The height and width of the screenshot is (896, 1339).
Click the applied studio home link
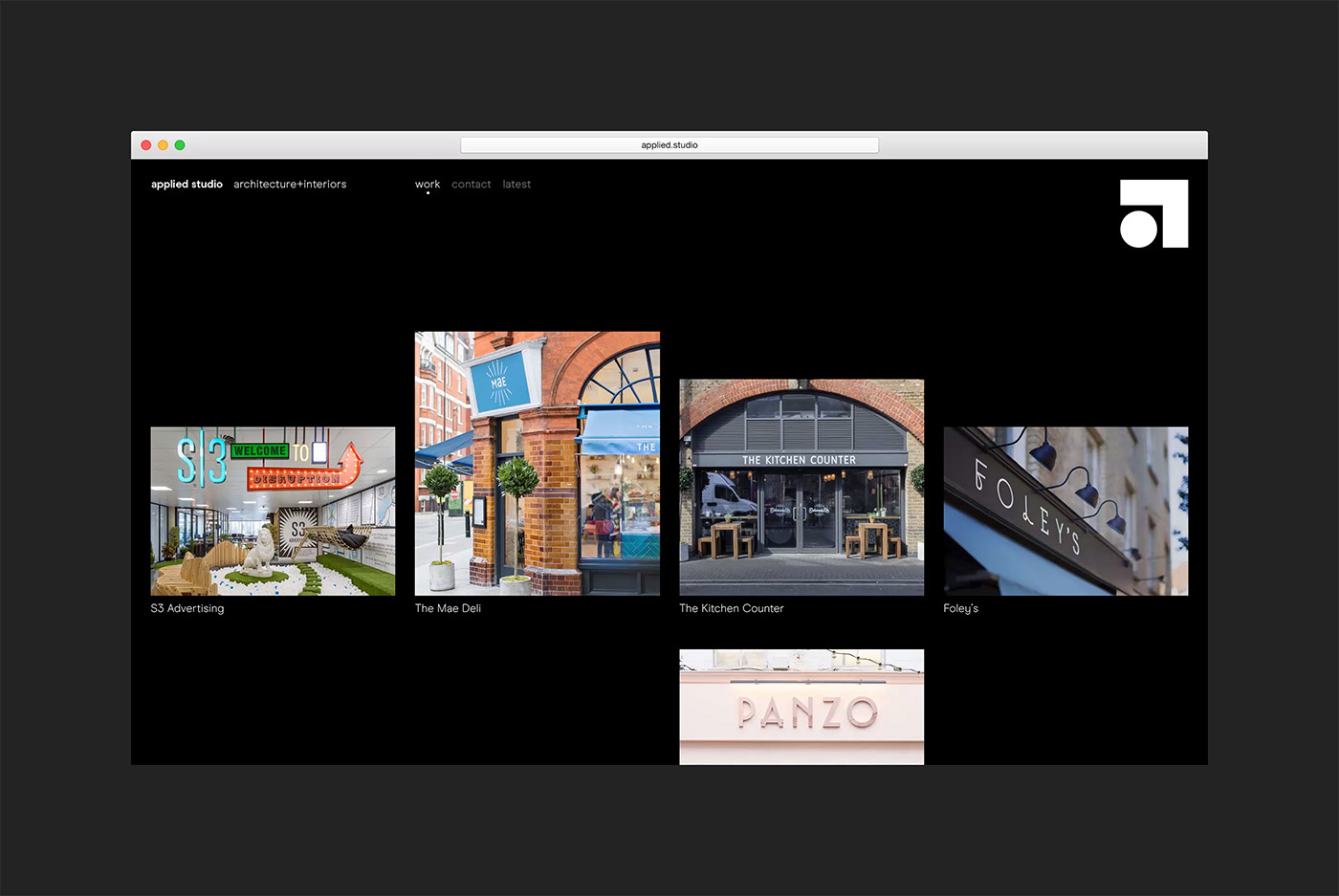(x=187, y=184)
